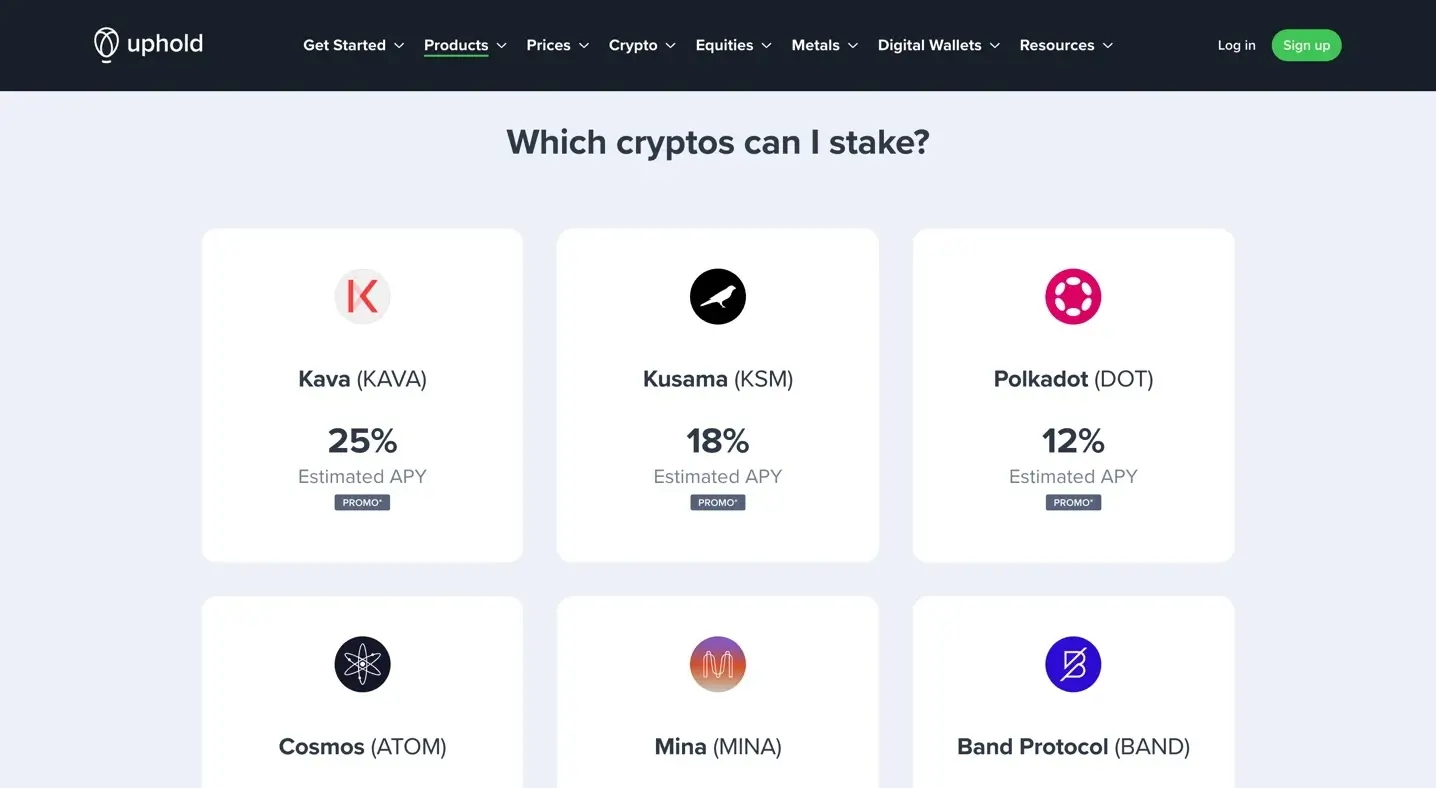Click the Sign up button
The image size is (1436, 788).
(1306, 45)
